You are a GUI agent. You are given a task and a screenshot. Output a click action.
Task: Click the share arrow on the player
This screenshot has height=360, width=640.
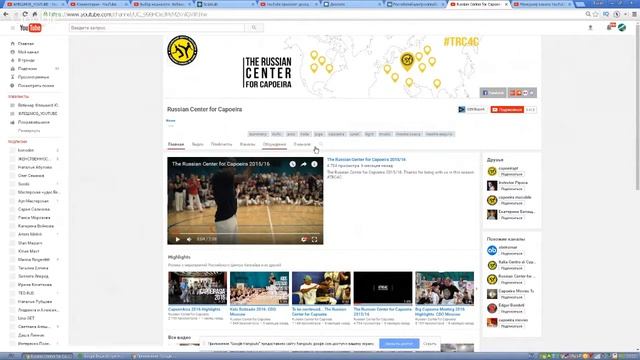tap(304, 164)
